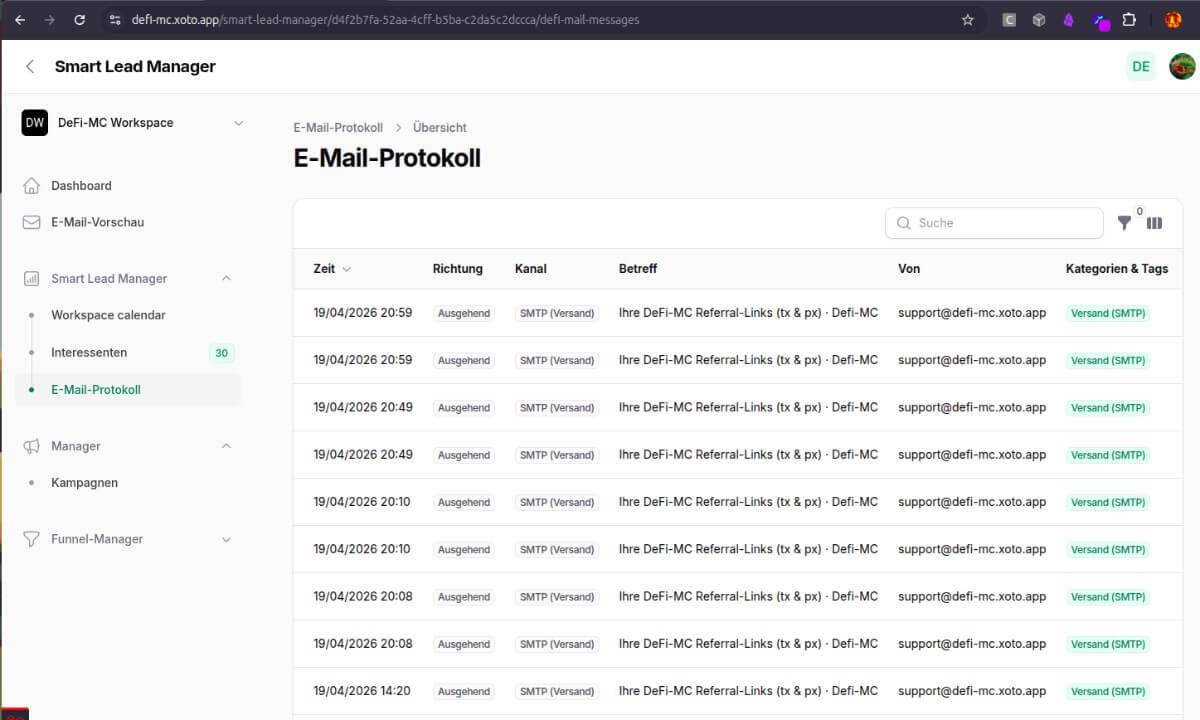Click the gray C extension icon
Viewport: 1200px width, 720px height.
click(x=1010, y=19)
